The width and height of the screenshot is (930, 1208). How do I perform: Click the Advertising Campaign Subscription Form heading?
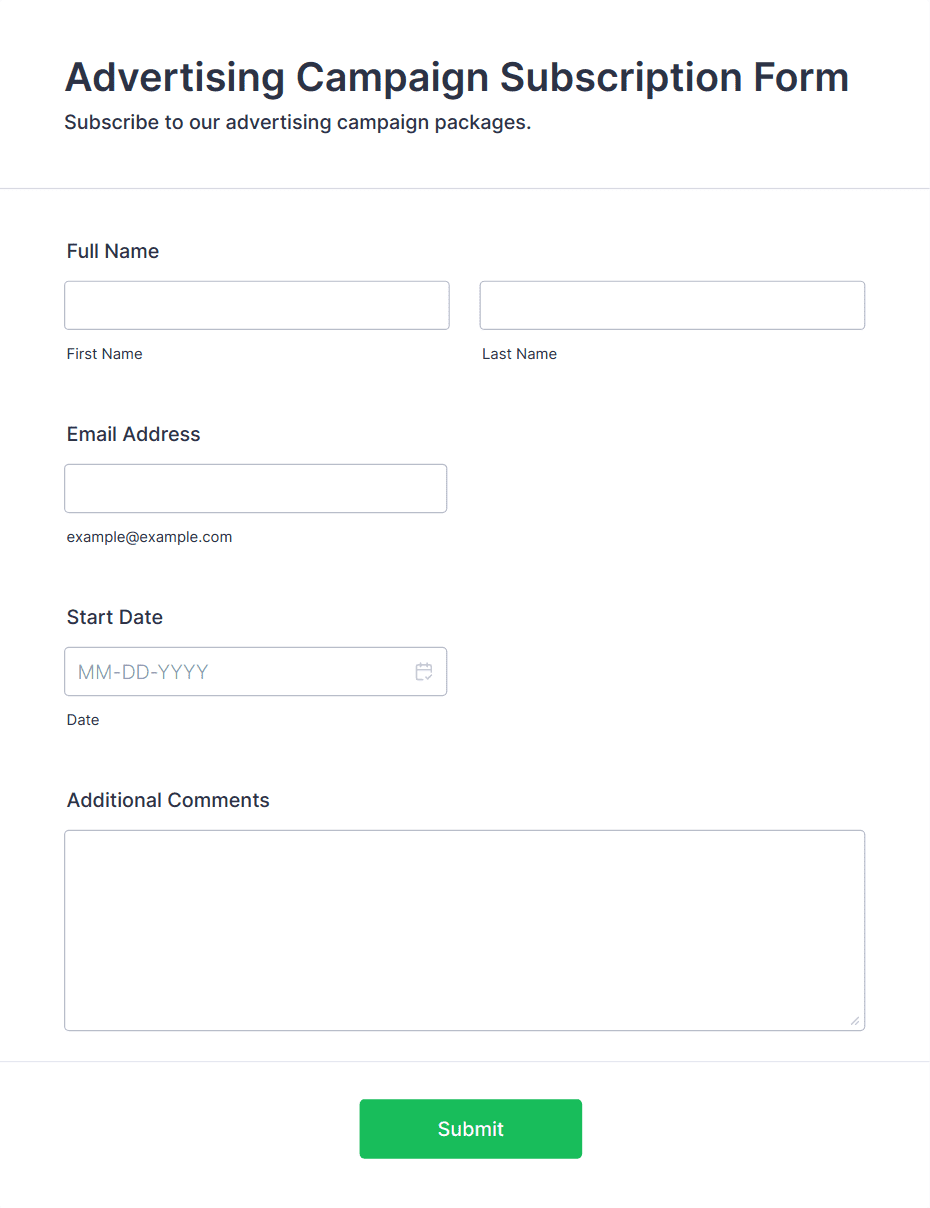coord(457,77)
